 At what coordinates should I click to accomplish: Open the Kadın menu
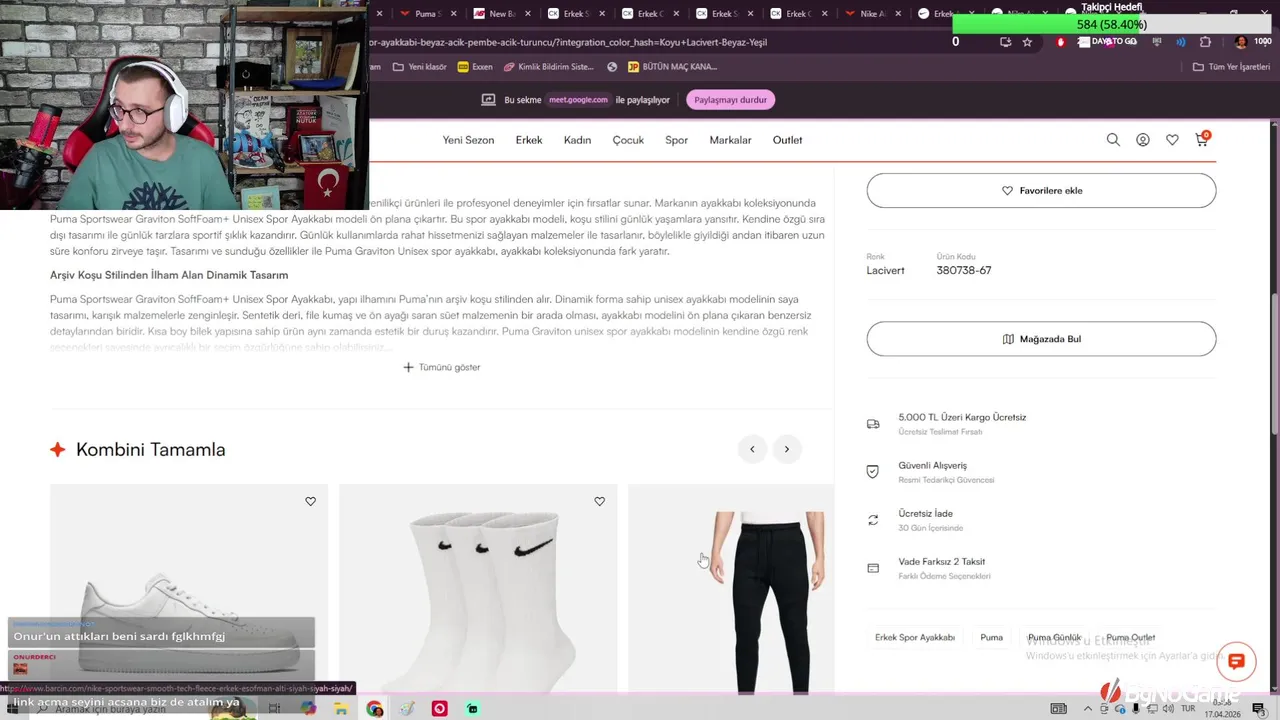coord(577,140)
